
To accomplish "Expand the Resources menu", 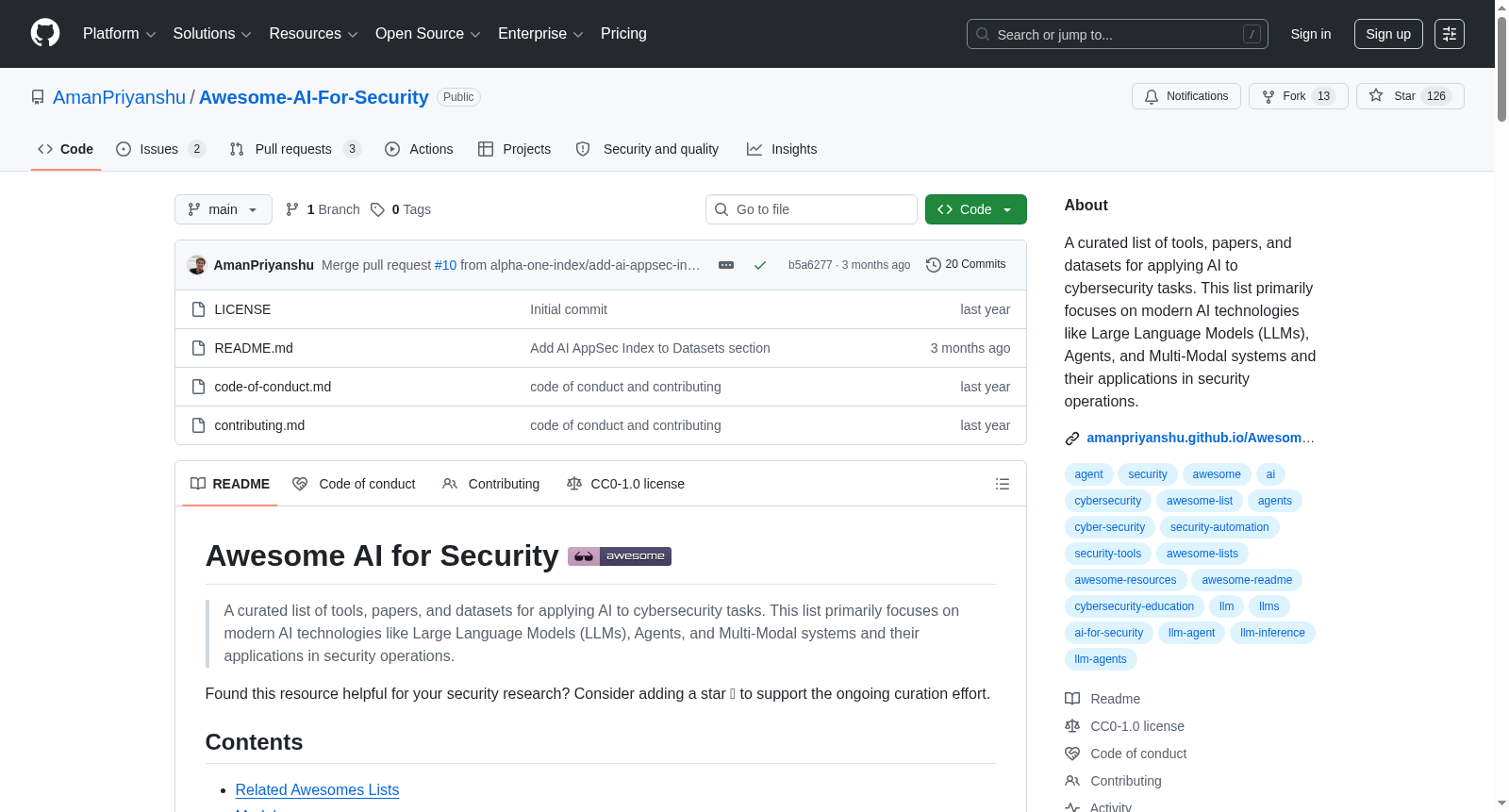I will pos(313,34).
